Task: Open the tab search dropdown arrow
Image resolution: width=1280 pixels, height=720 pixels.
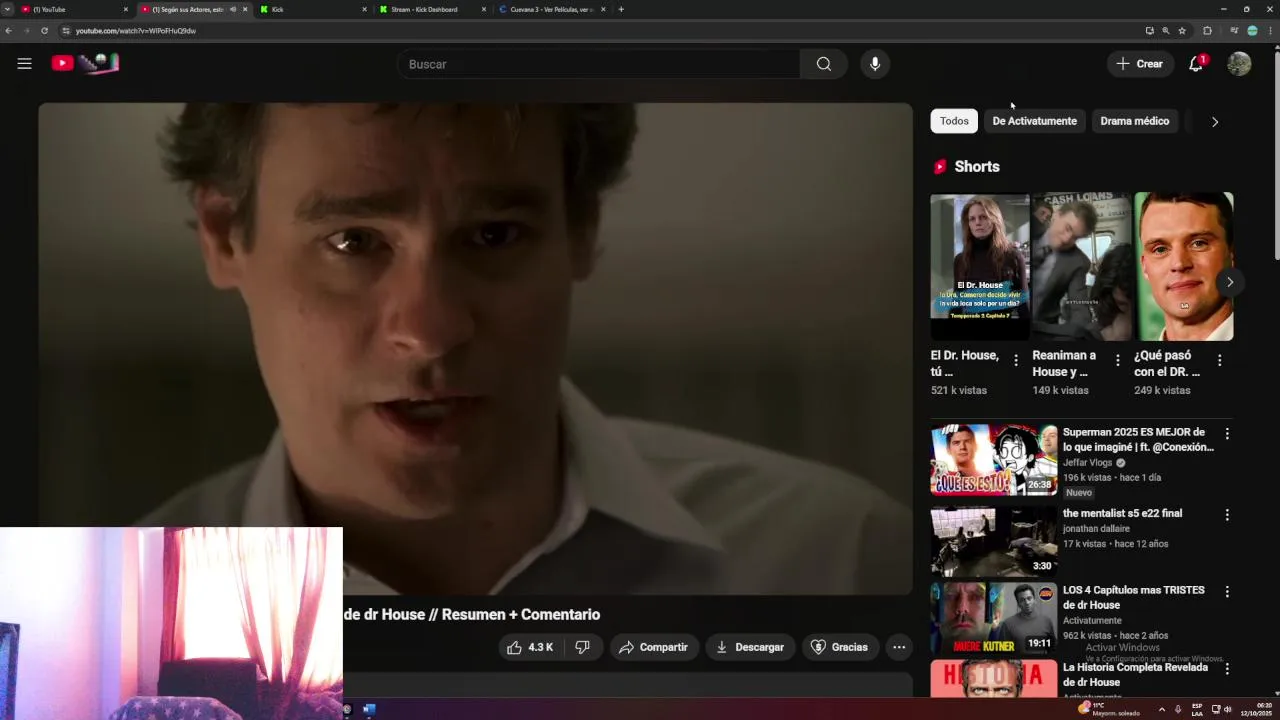Action: (x=7, y=9)
